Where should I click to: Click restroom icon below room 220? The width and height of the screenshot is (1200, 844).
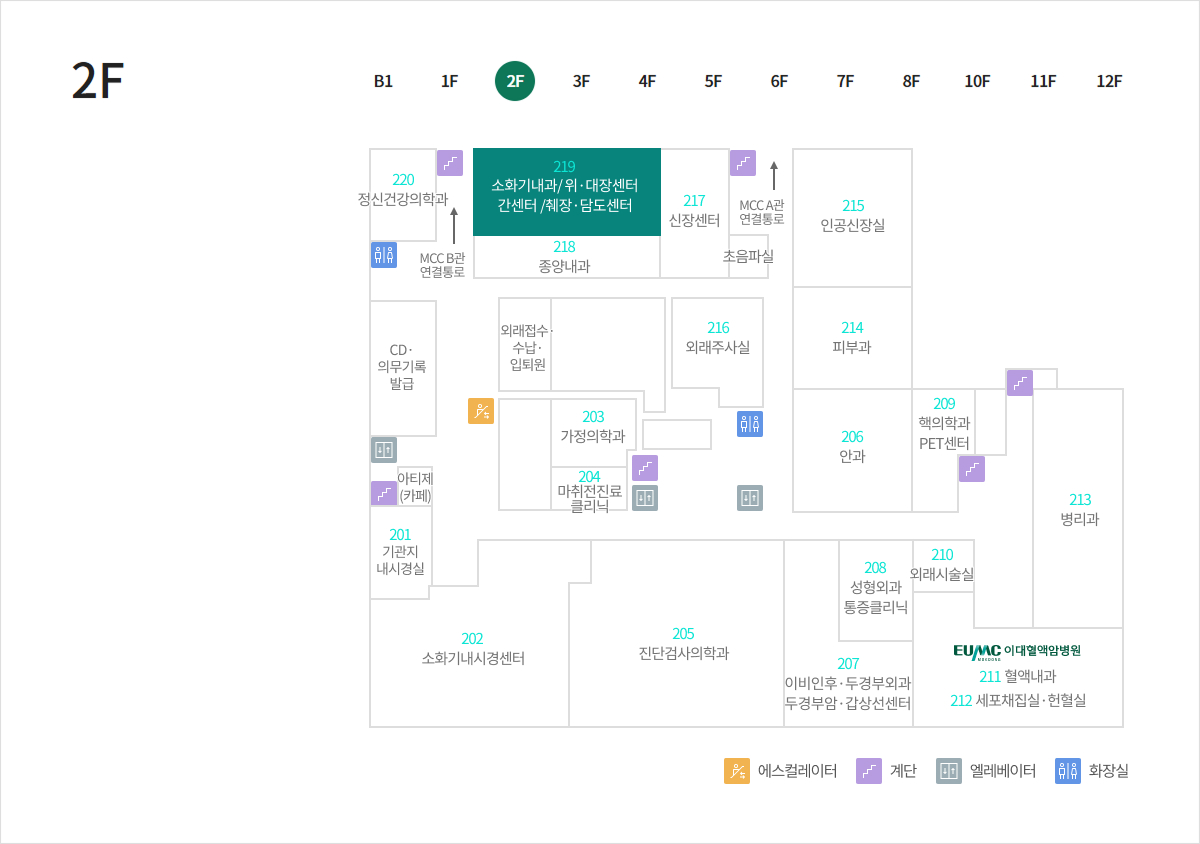[384, 254]
